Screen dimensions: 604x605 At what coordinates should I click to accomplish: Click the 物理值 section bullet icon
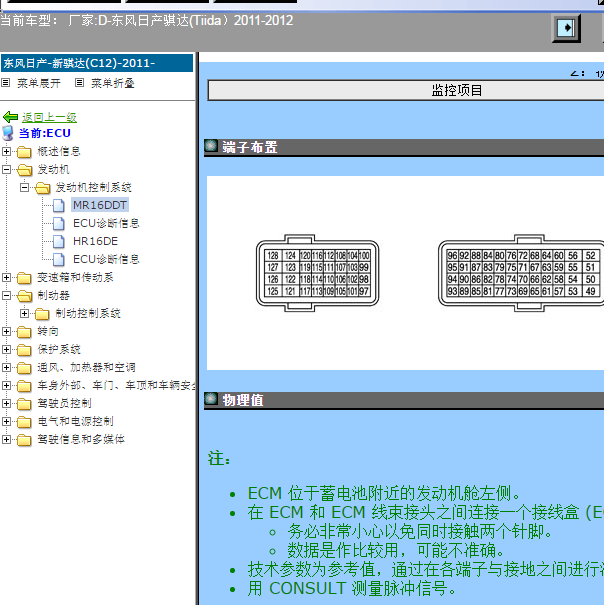pos(211,399)
